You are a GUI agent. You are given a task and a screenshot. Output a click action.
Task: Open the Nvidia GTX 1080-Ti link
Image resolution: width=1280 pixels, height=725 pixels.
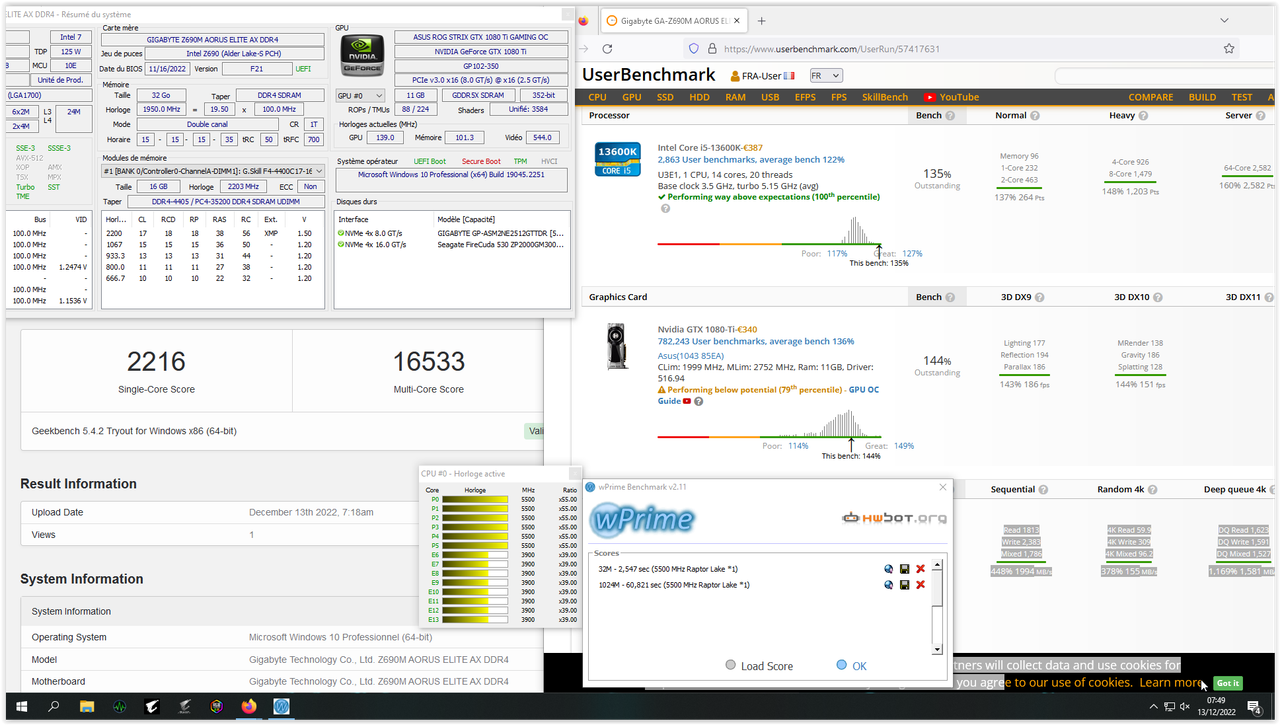coord(697,329)
